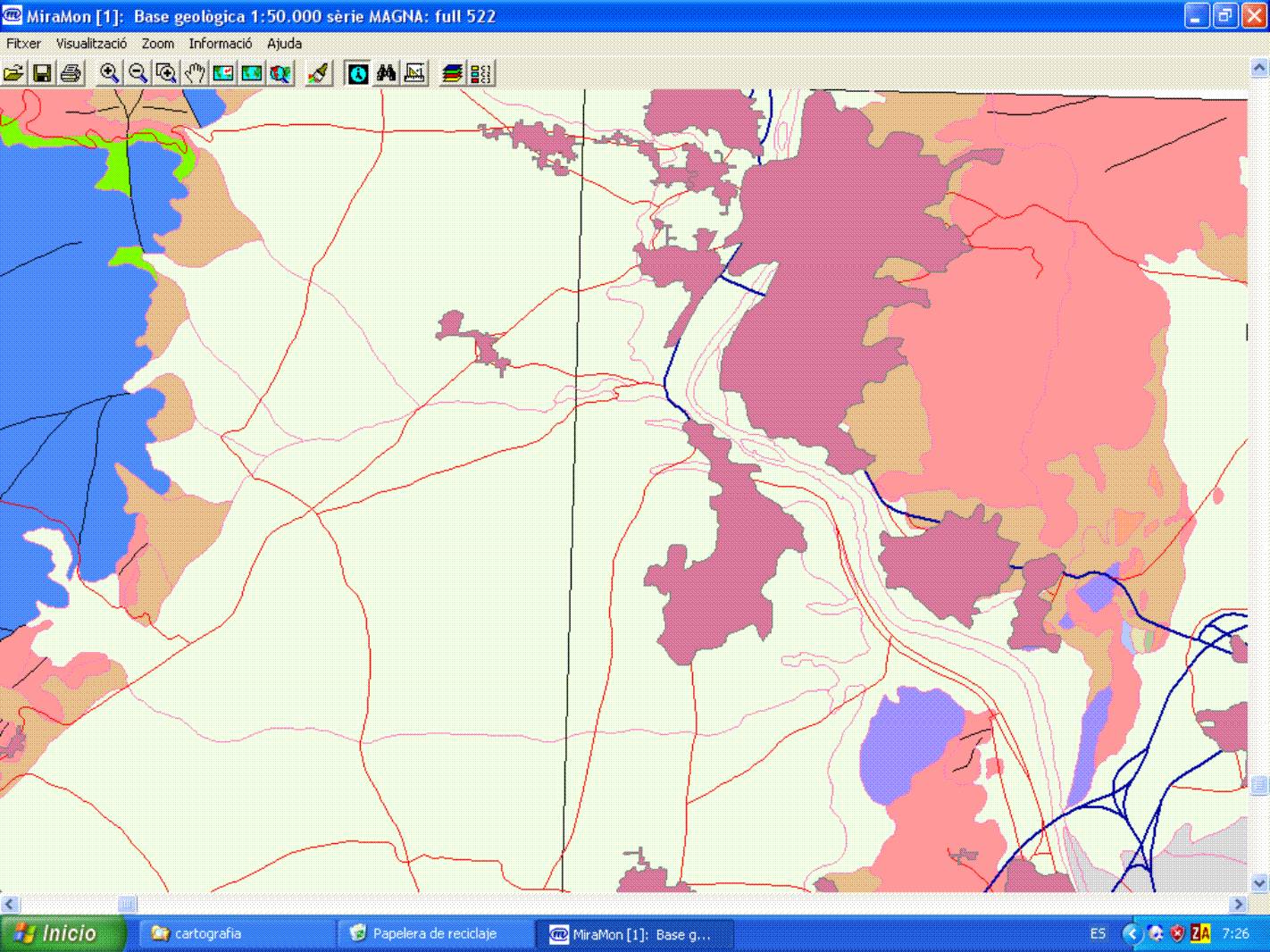Viewport: 1270px width, 952px height.
Task: Click the open file folder icon
Action: coord(14,73)
